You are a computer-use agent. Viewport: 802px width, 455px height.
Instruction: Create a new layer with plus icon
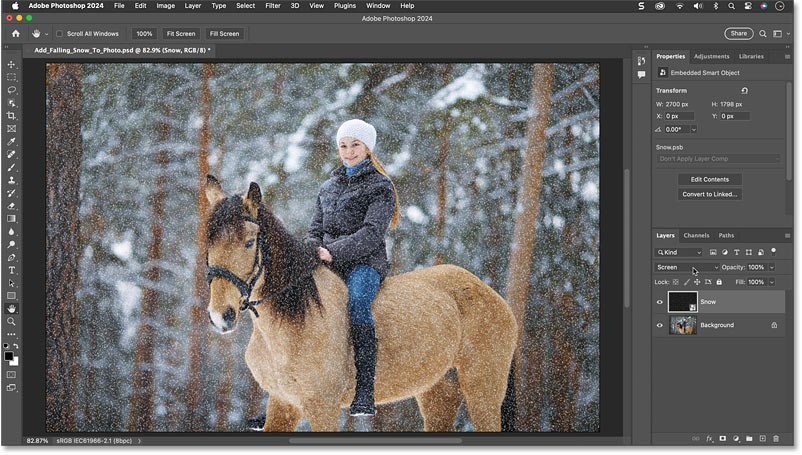(x=762, y=438)
